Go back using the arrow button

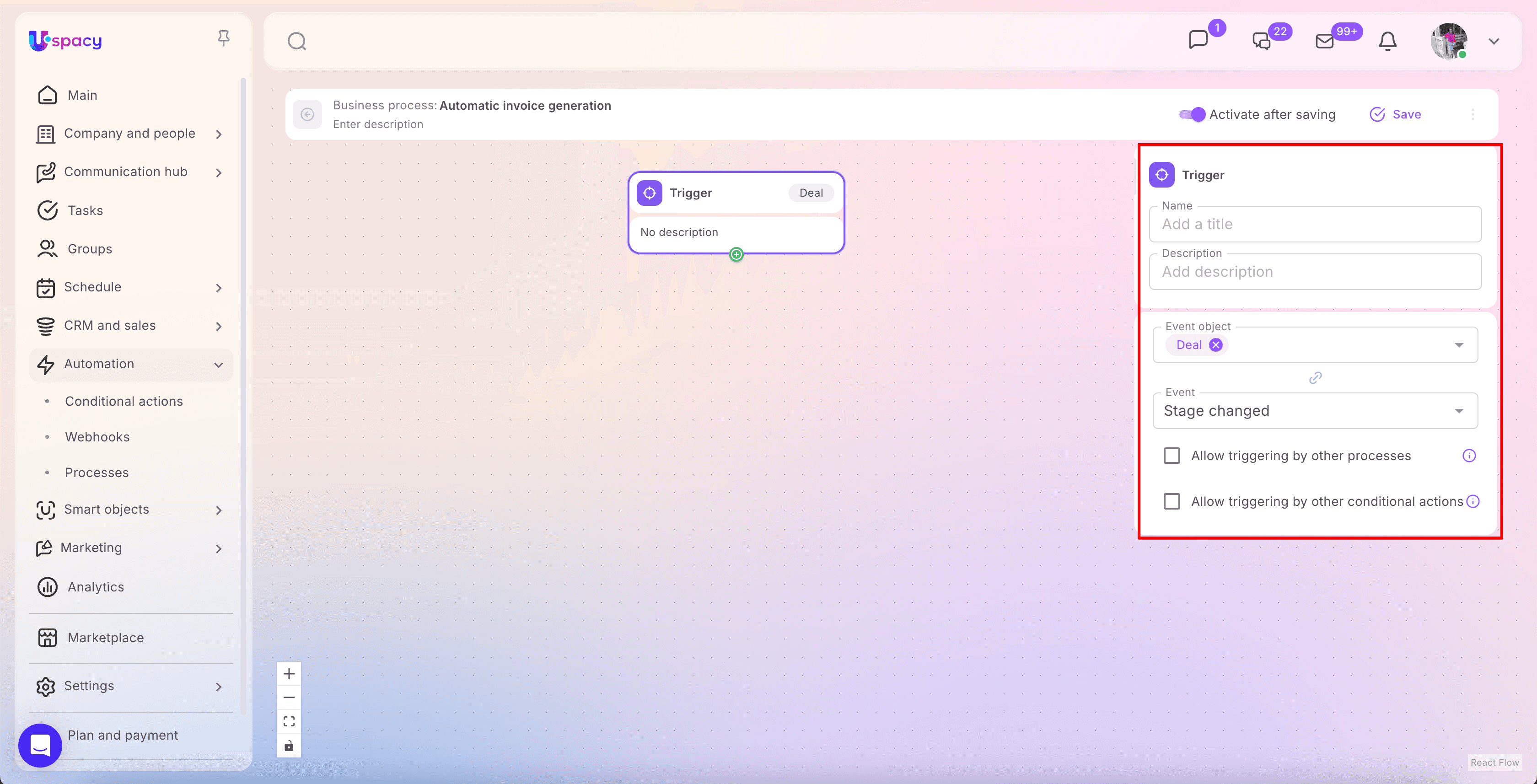(x=307, y=114)
